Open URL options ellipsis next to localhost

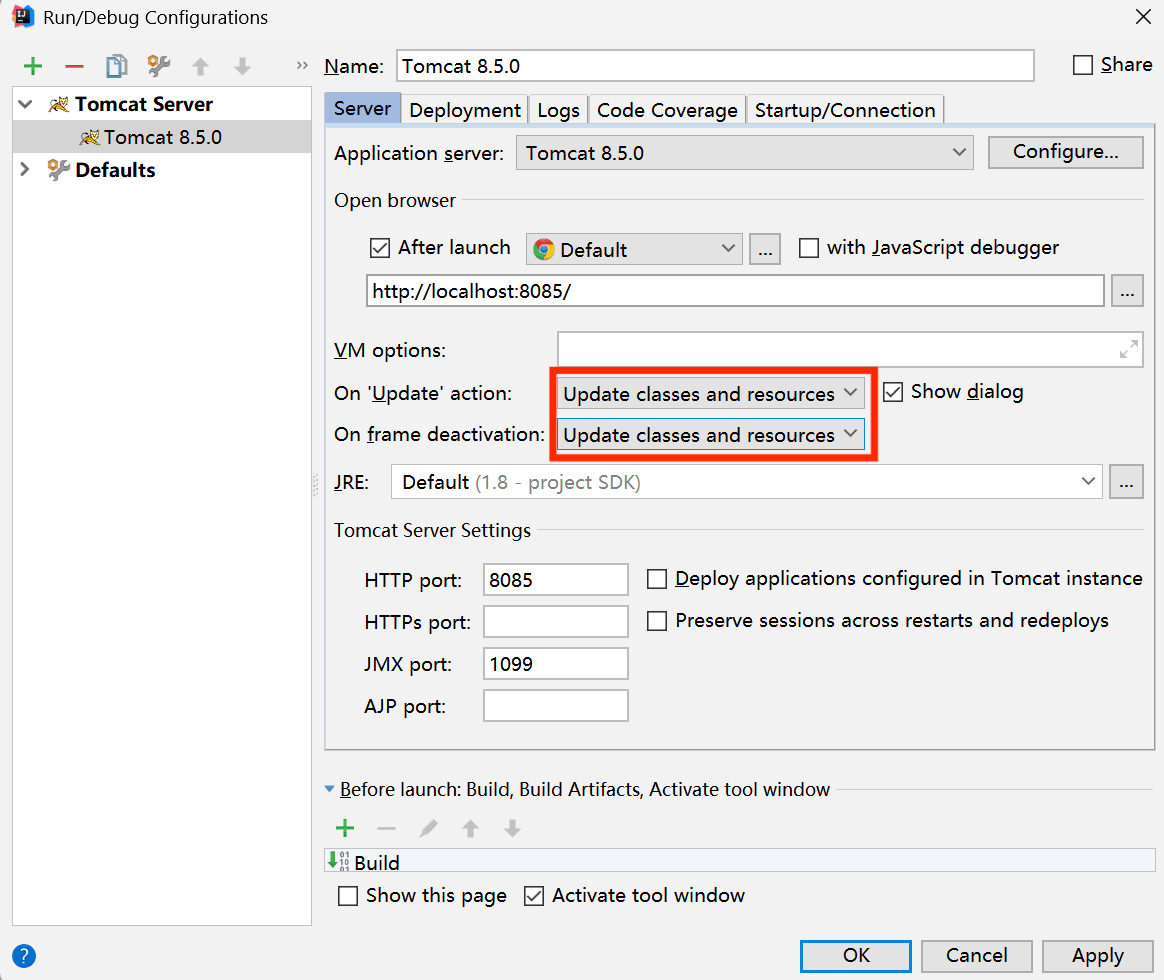(1127, 291)
